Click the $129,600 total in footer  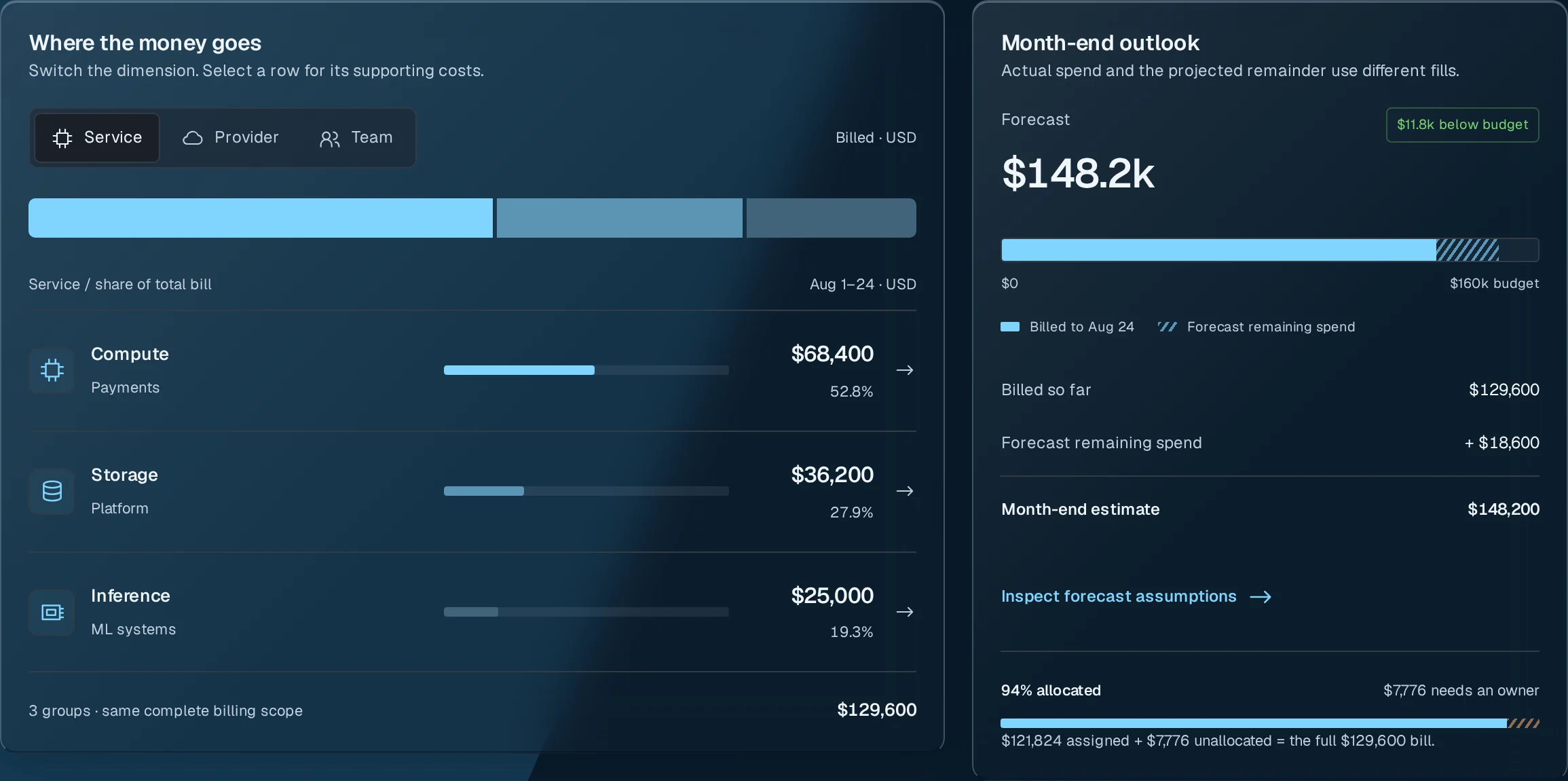(x=876, y=710)
